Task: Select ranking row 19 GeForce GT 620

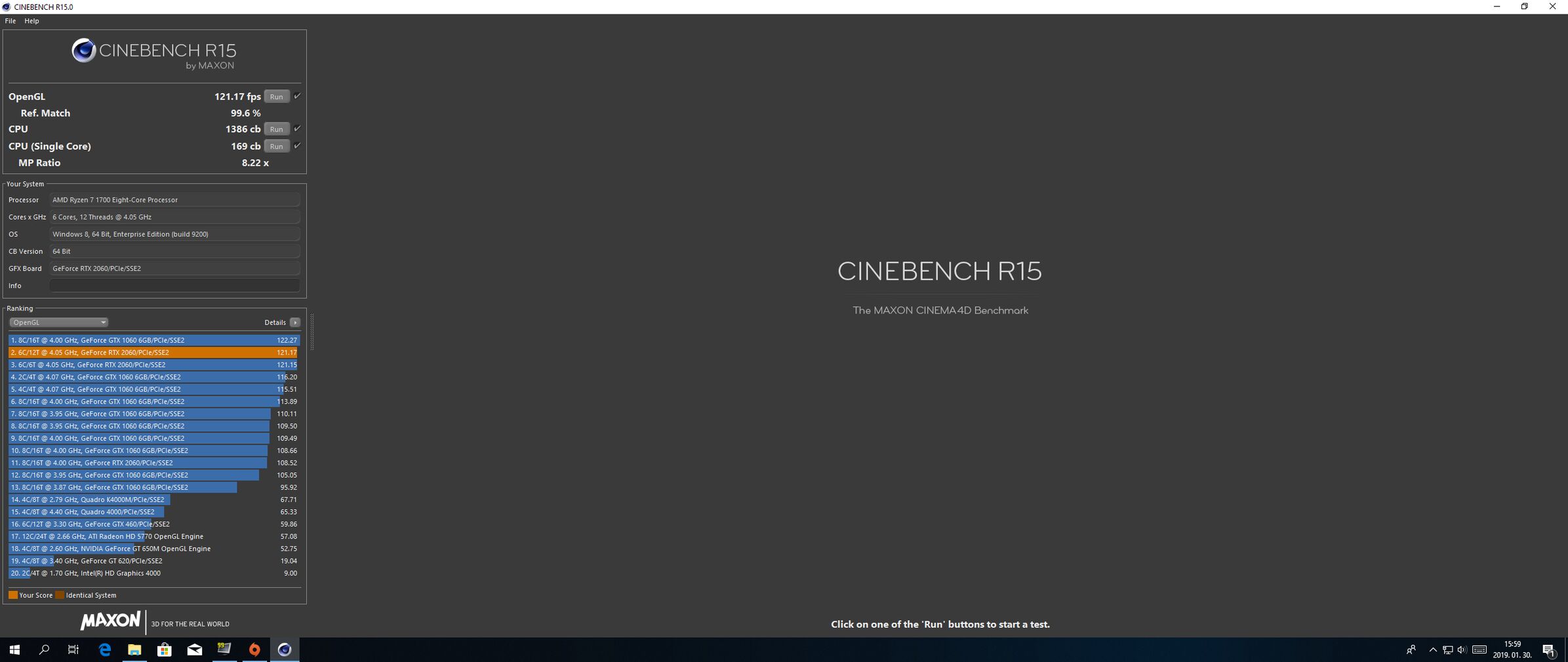Action: tap(154, 561)
